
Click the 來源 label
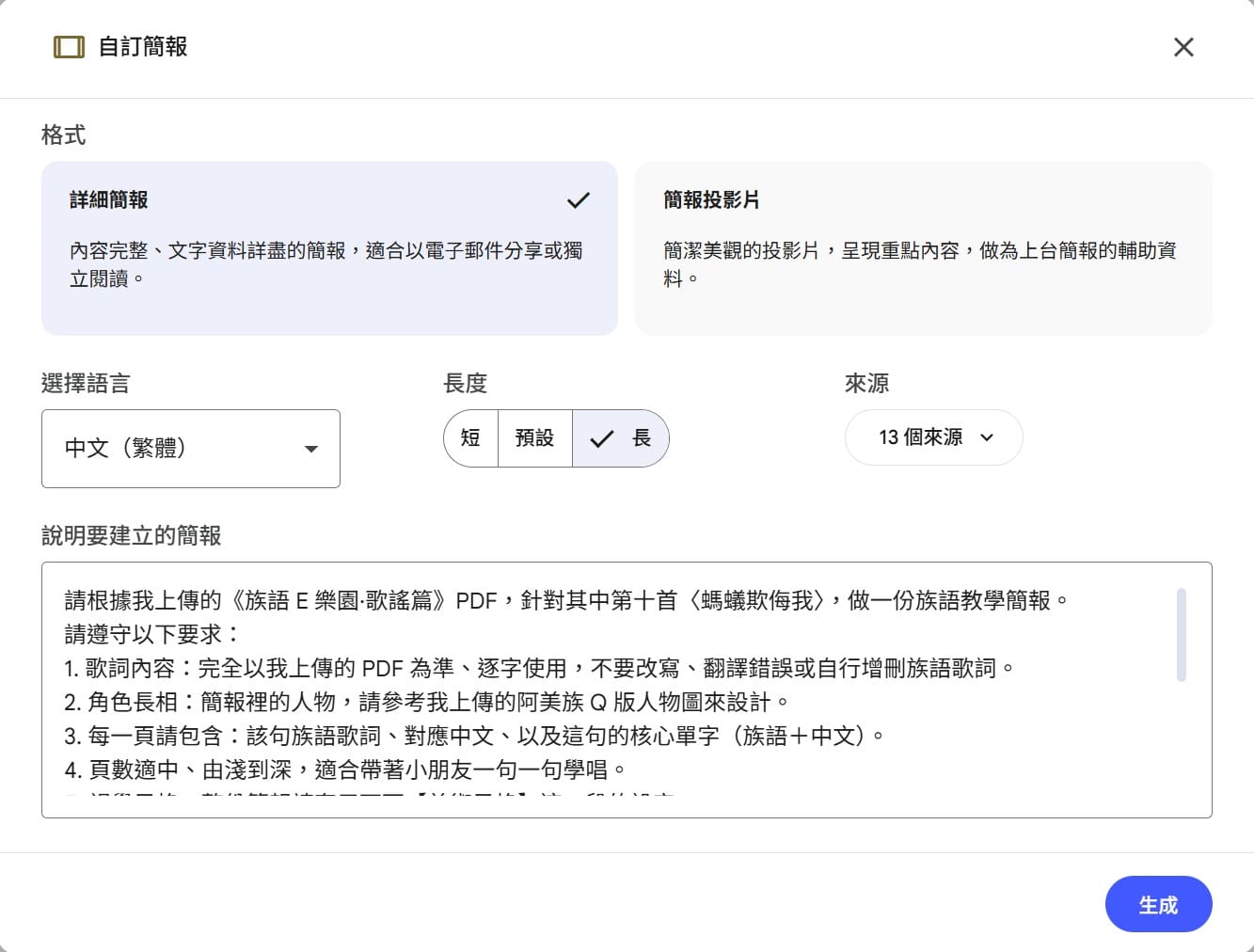[x=866, y=384]
